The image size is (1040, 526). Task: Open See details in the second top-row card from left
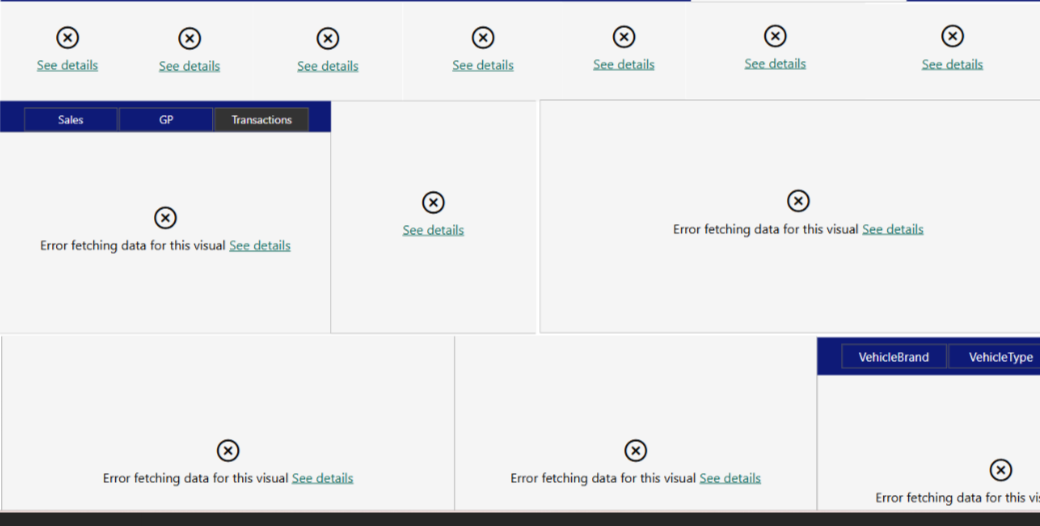[x=190, y=66]
